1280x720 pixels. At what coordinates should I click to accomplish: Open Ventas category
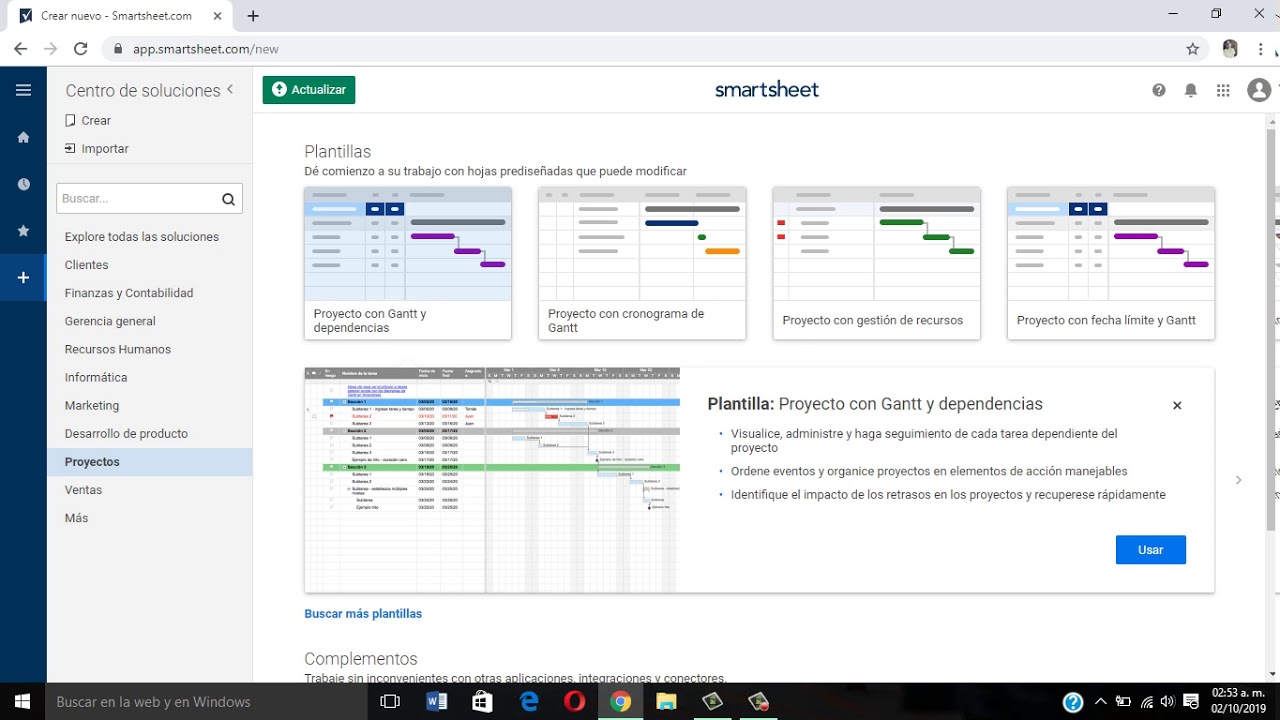[x=83, y=490]
